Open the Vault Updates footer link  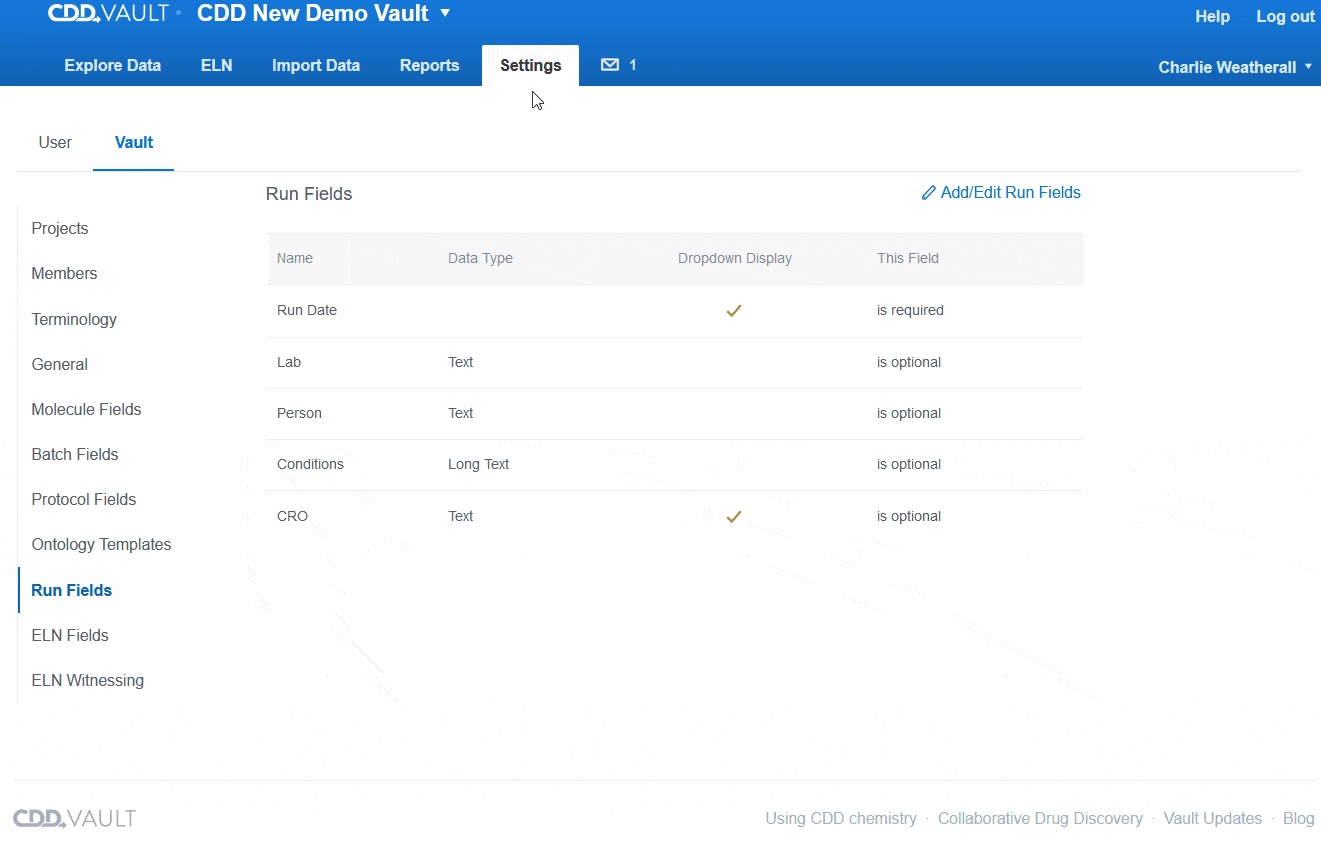click(x=1213, y=818)
